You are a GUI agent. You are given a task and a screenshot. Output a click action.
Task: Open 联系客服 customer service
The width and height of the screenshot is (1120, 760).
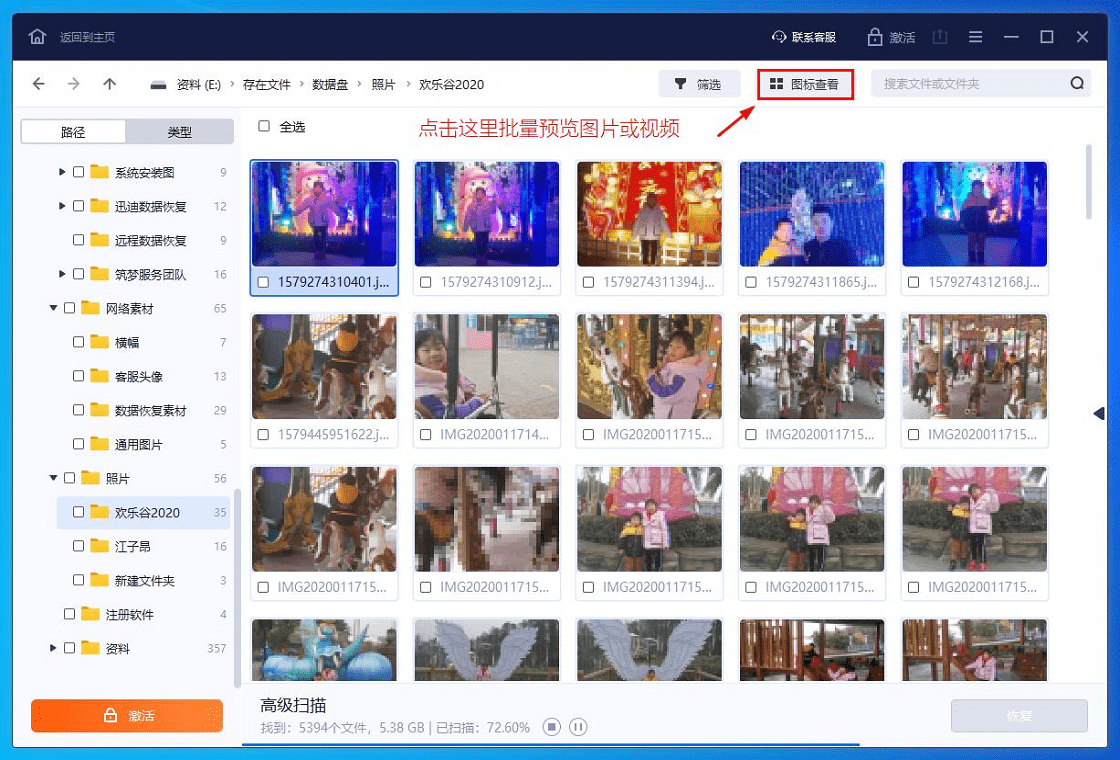tap(803, 35)
